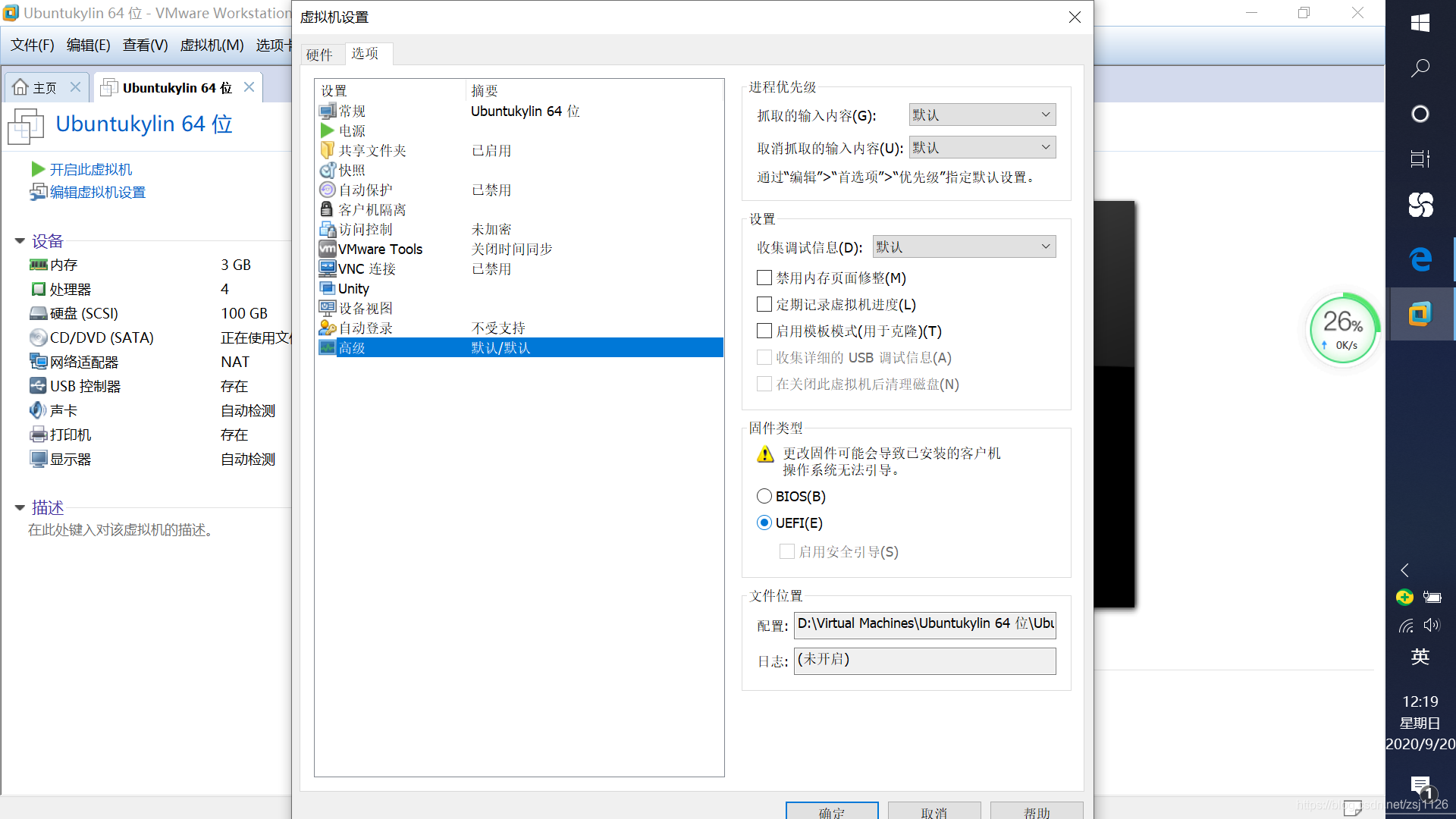The width and height of the screenshot is (1456, 819).
Task: Select the UEFI(E) firmware radio button
Action: [x=764, y=523]
